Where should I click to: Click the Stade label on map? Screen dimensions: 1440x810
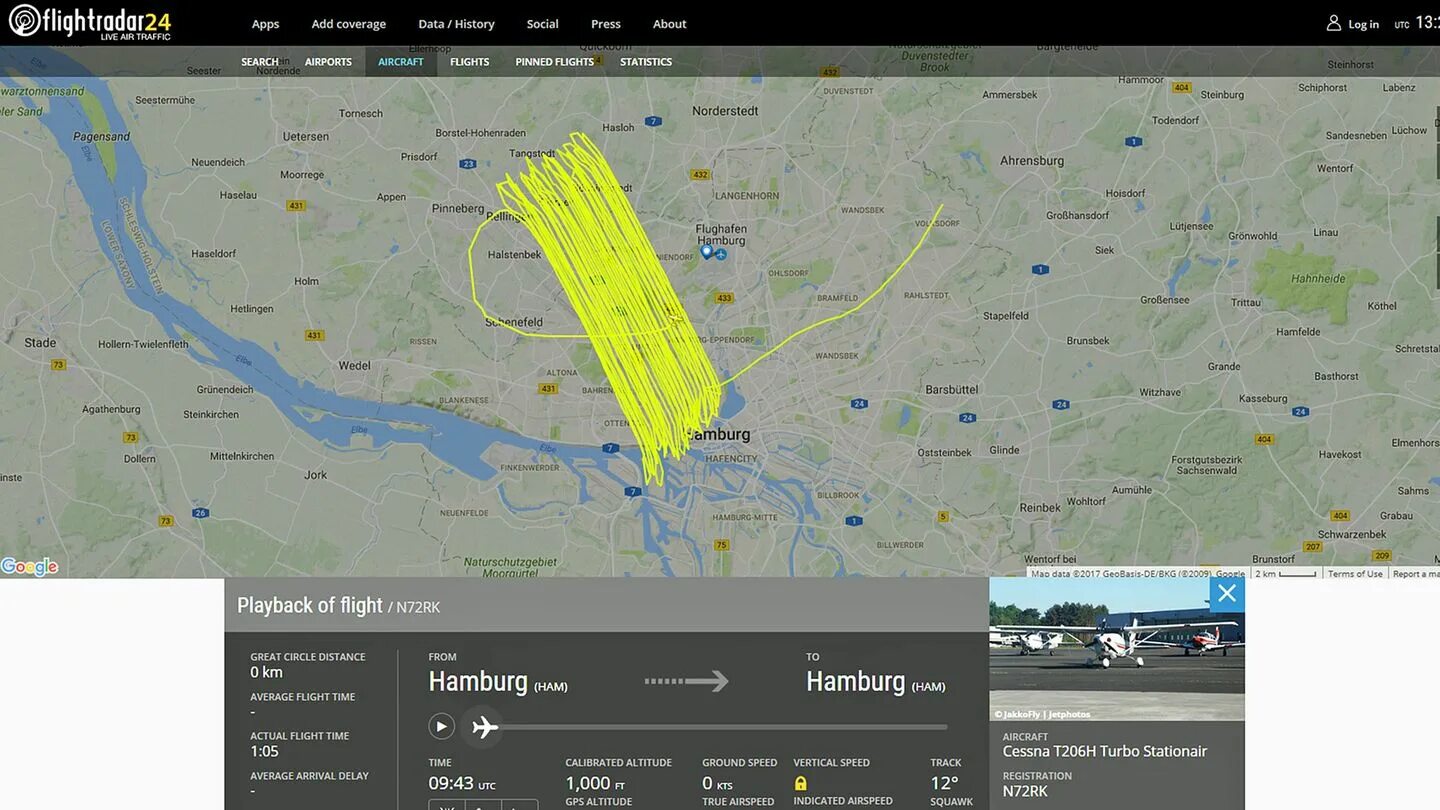click(40, 342)
